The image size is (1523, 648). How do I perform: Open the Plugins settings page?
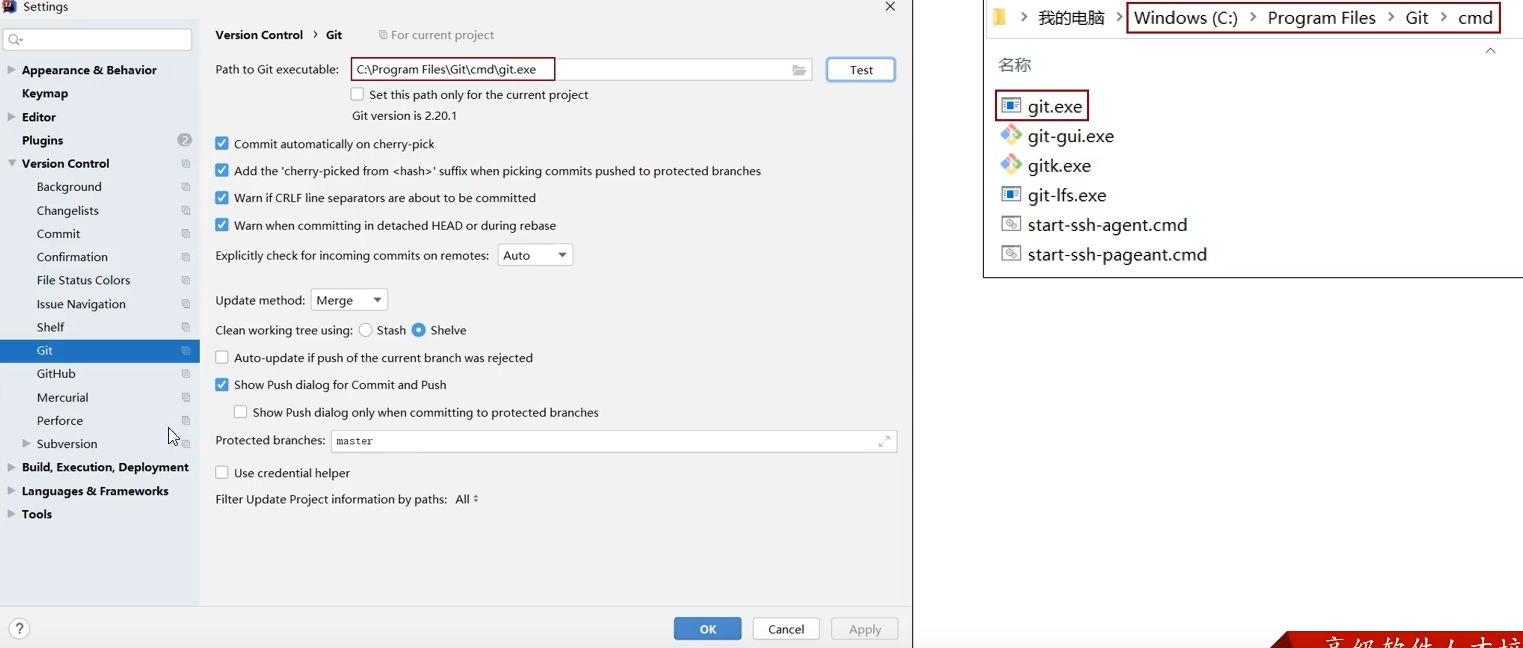point(42,140)
